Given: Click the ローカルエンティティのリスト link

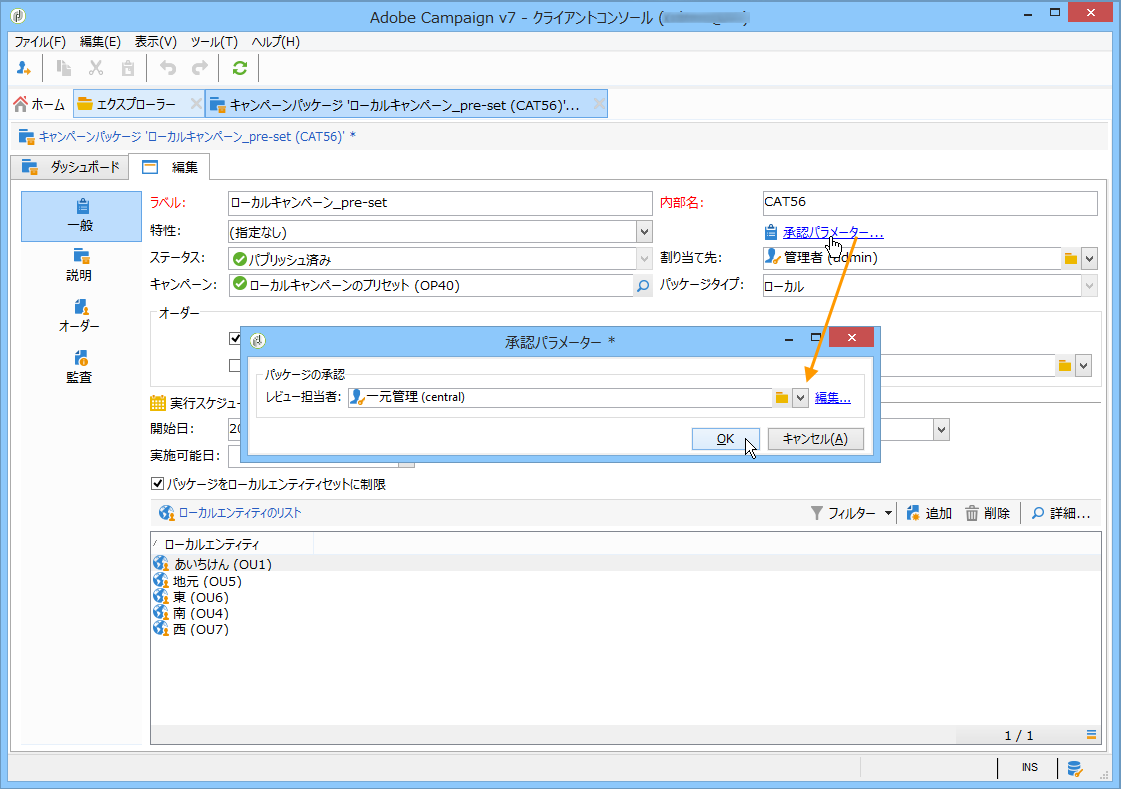Looking at the screenshot, I should (x=239, y=513).
